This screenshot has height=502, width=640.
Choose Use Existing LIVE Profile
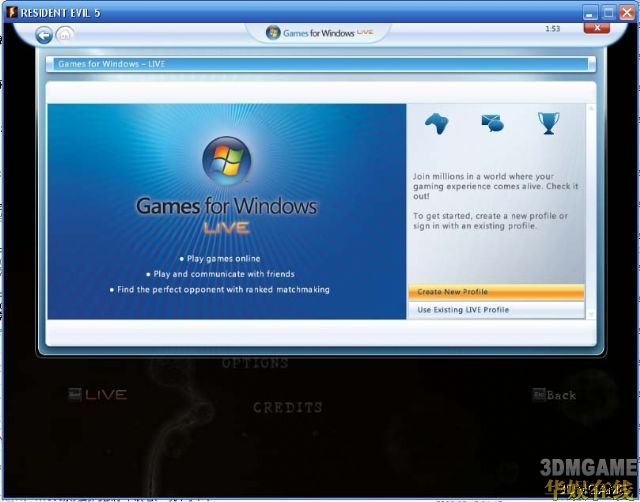[496, 310]
